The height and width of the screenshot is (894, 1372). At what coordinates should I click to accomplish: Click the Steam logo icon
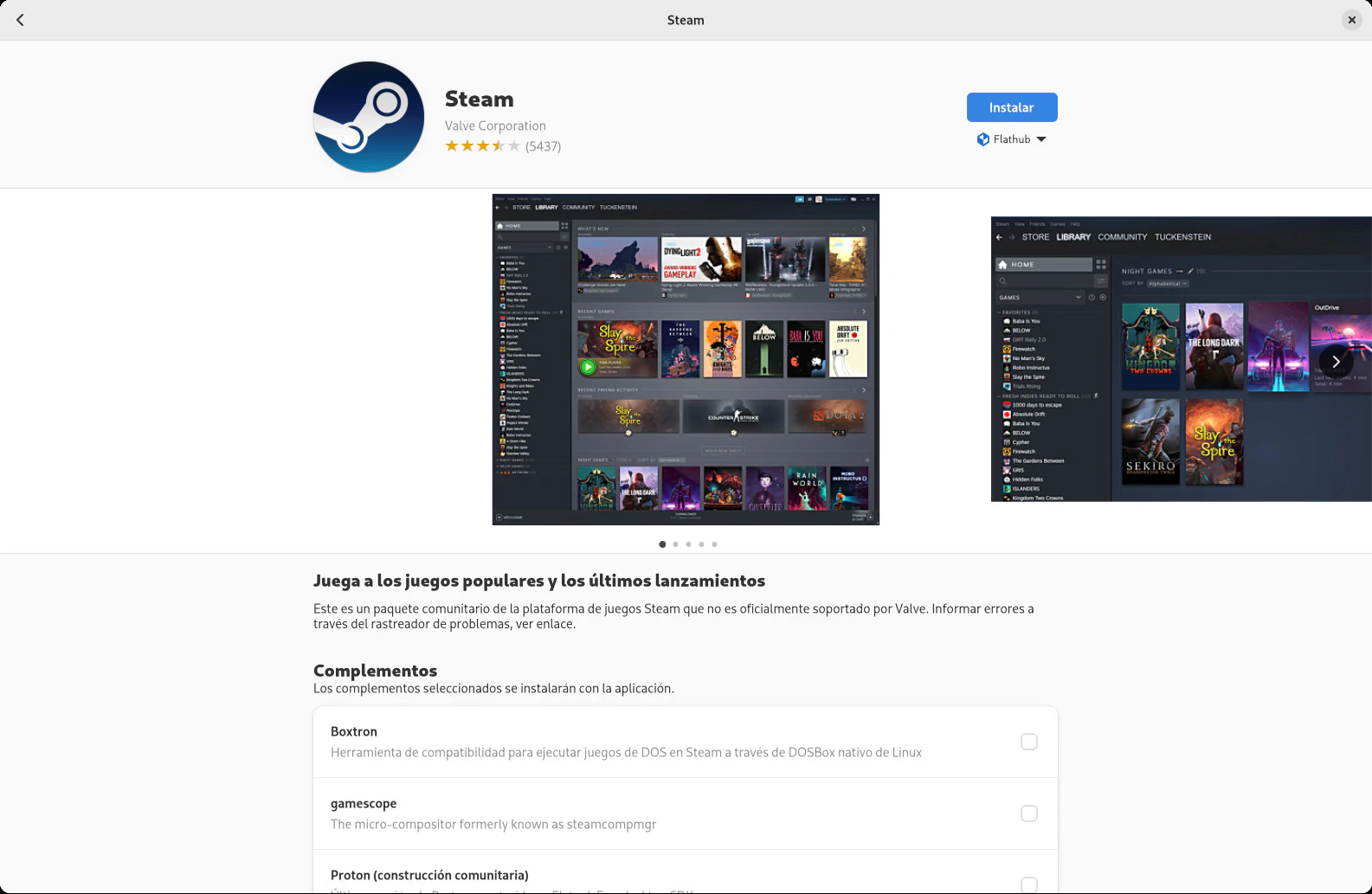369,117
